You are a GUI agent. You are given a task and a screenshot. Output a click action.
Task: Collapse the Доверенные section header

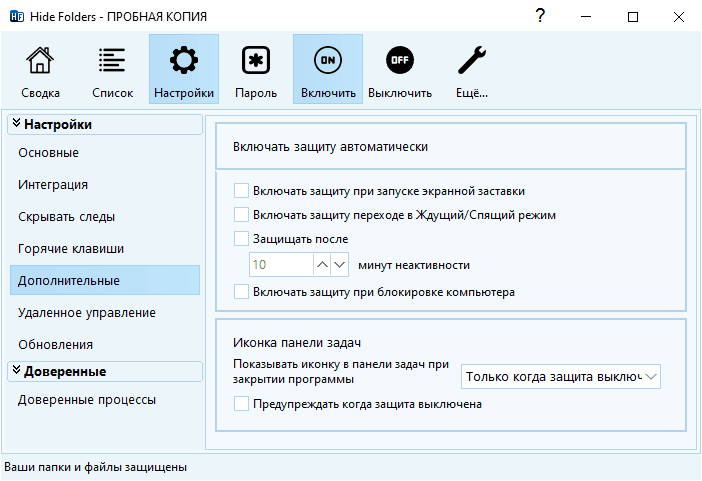[x=105, y=372]
